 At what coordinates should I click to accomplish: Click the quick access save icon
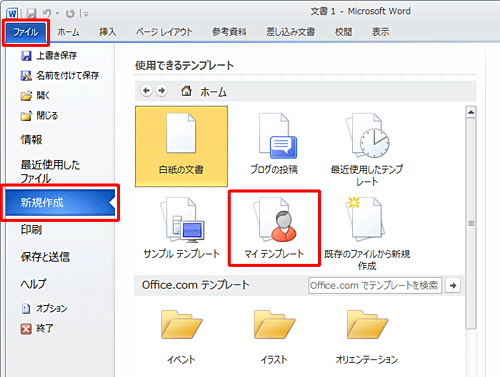pyautogui.click(x=32, y=14)
